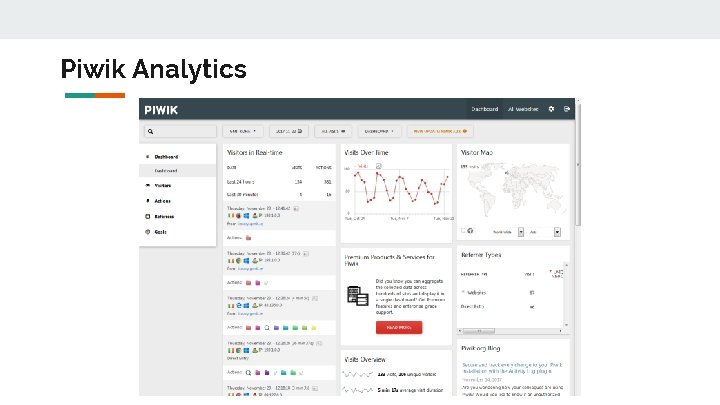This screenshot has width=720, height=405.
Task: Click the orange info icon in the update notice
Action: (465, 131)
